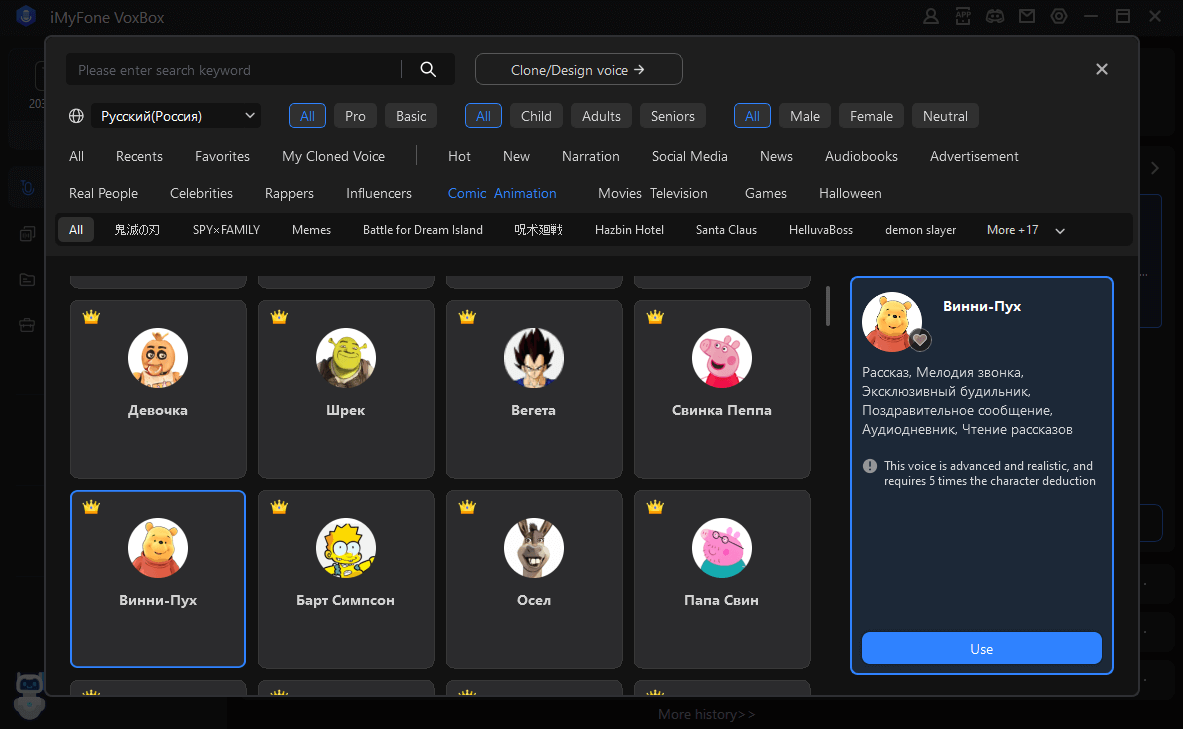Open the Discord icon in title bar
Screen dimensions: 1183x729
pos(995,16)
